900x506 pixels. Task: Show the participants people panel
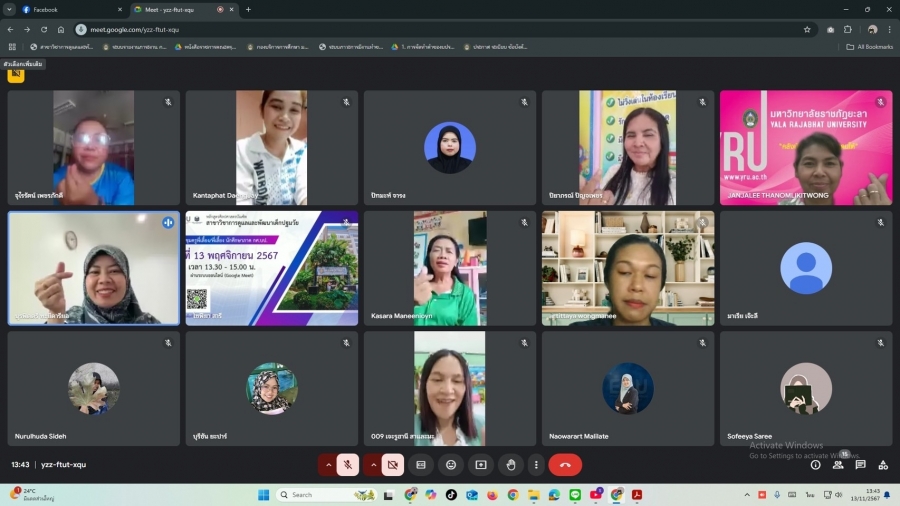click(838, 465)
